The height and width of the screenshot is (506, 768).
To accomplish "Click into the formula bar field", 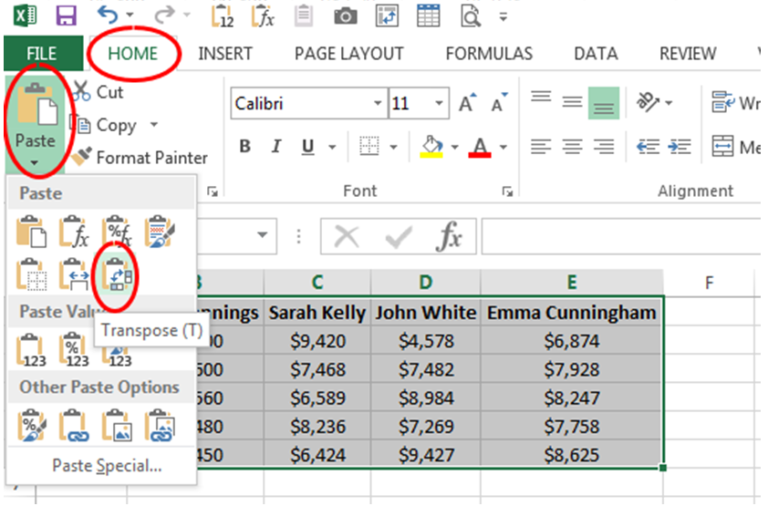I will coord(620,237).
